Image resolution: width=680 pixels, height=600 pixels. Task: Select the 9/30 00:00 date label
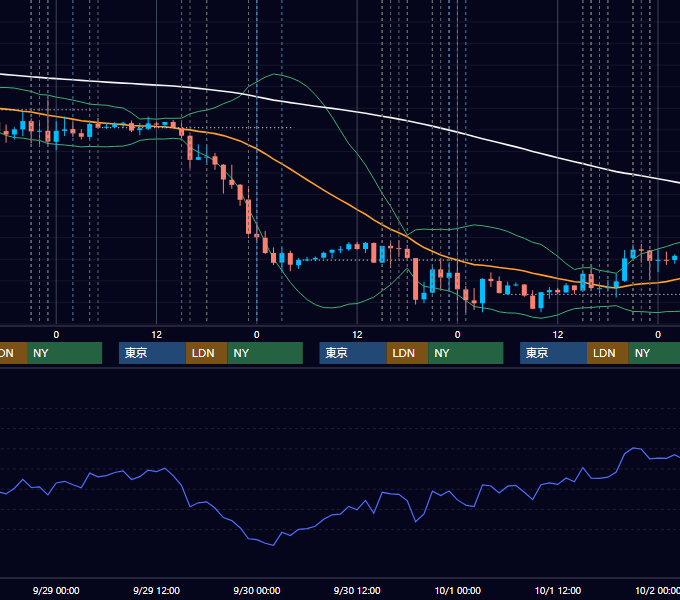257,590
